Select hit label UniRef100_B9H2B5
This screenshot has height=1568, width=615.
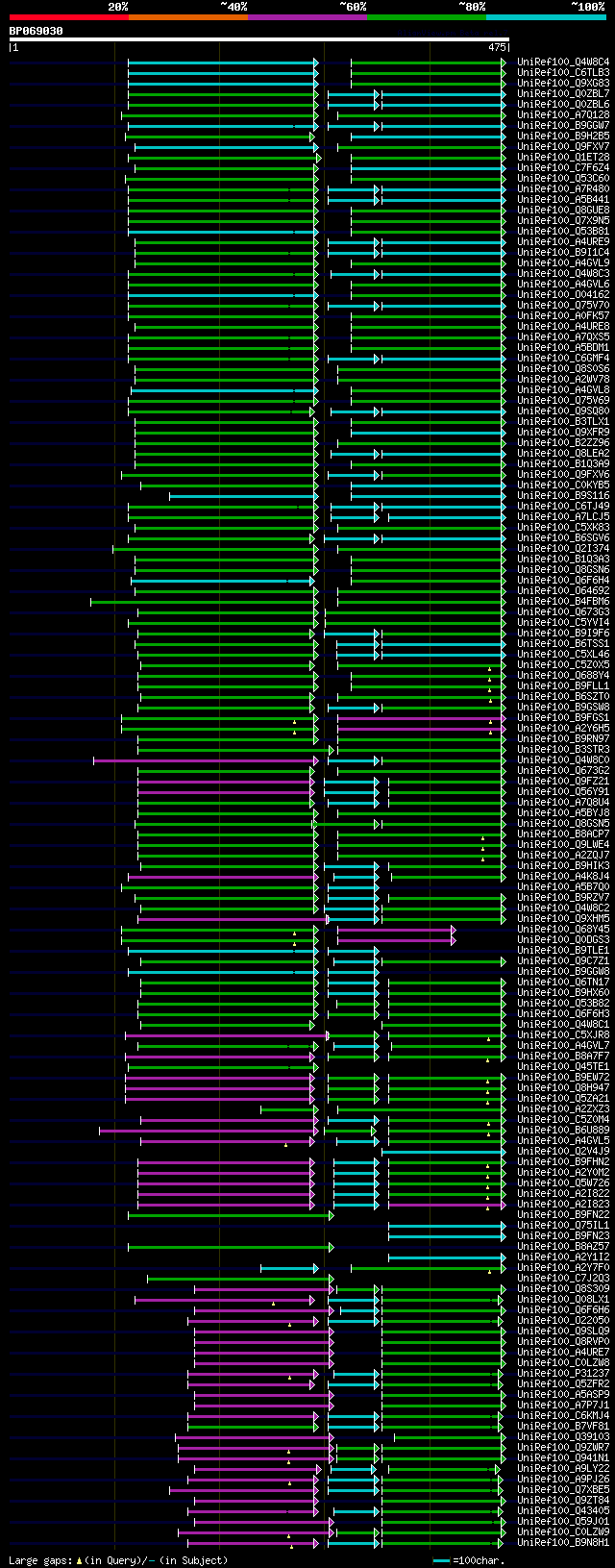click(x=563, y=136)
